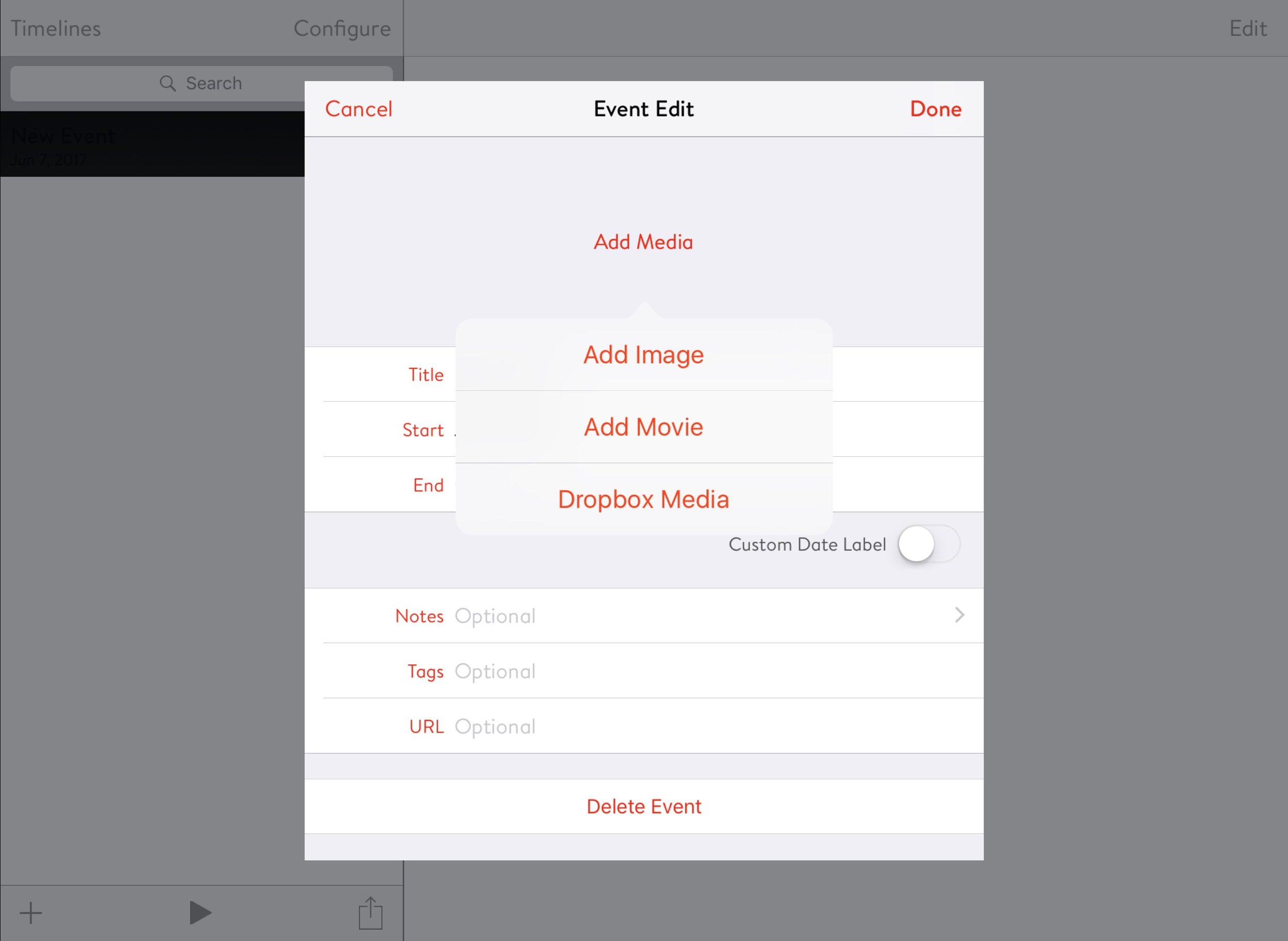Select Dropbox Media in the popover
1288x941 pixels.
(x=643, y=500)
